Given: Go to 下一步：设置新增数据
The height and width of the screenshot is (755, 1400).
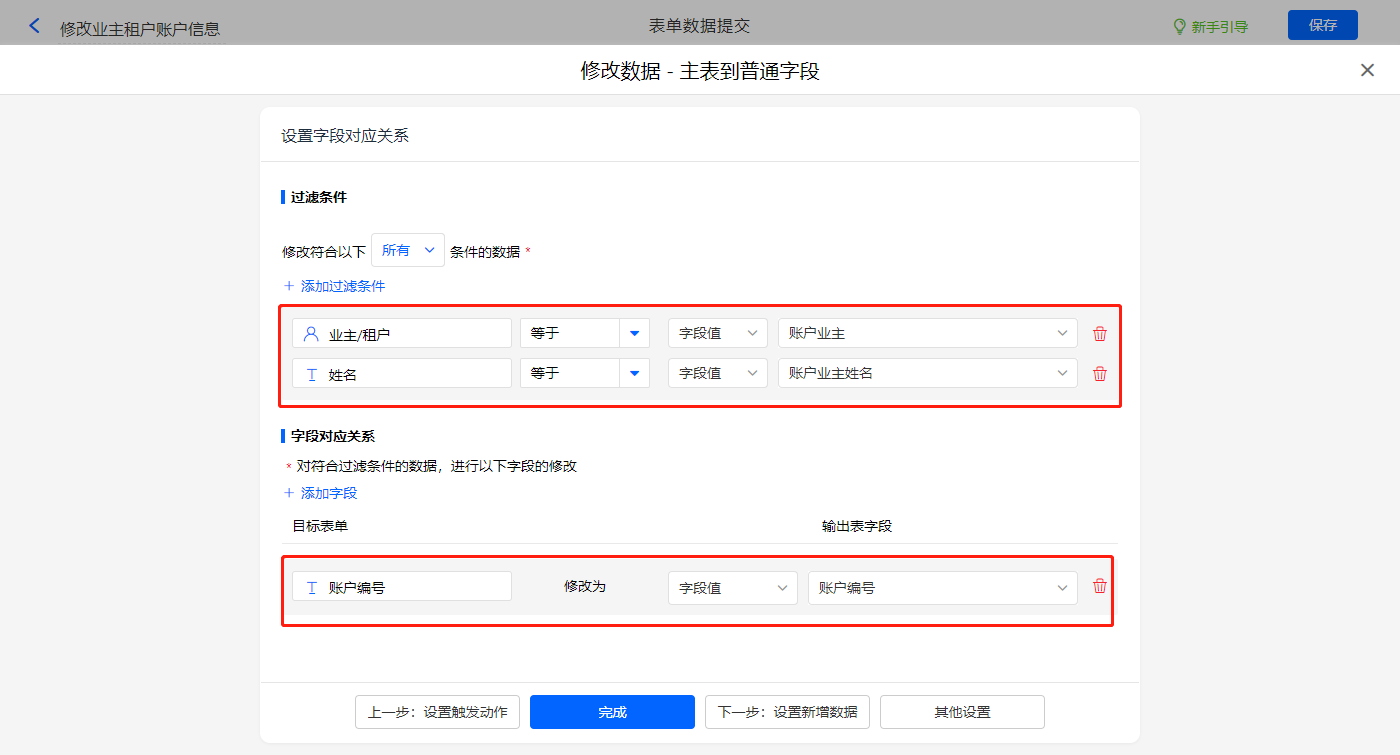Looking at the screenshot, I should pos(787,712).
